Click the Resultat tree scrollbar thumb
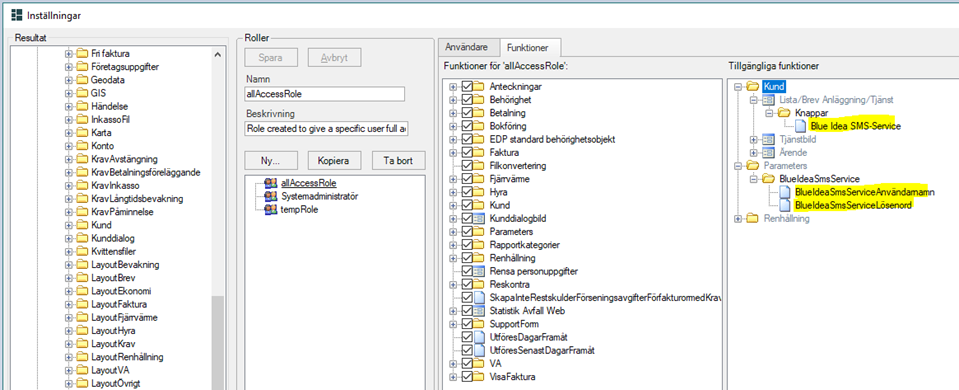Image resolution: width=959 pixels, height=390 pixels. point(218,342)
